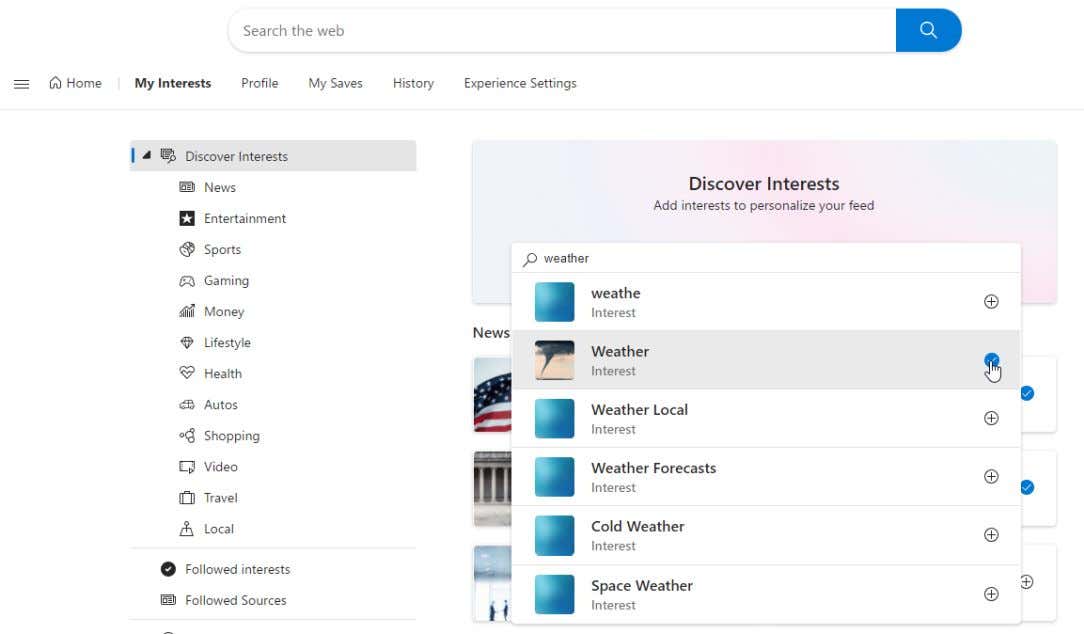Open the Experience Settings tab
Viewport: 1084px width, 634px height.
(x=520, y=83)
